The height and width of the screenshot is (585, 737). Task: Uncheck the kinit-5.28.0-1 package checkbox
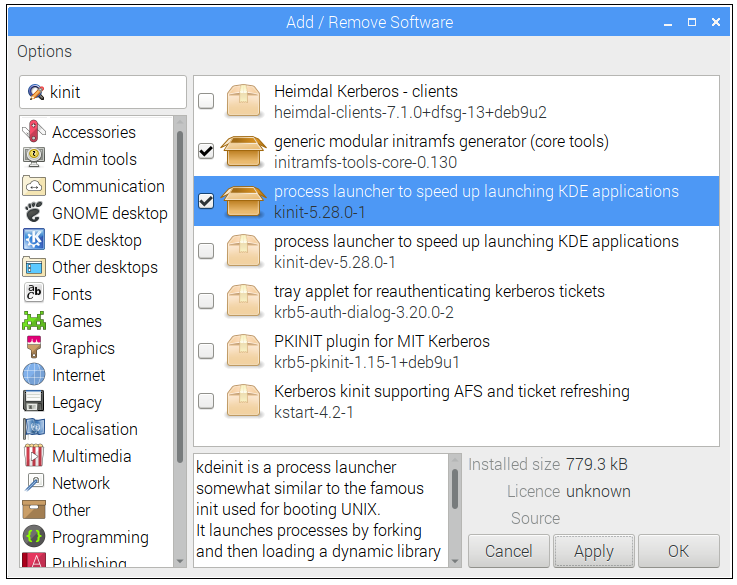(206, 201)
